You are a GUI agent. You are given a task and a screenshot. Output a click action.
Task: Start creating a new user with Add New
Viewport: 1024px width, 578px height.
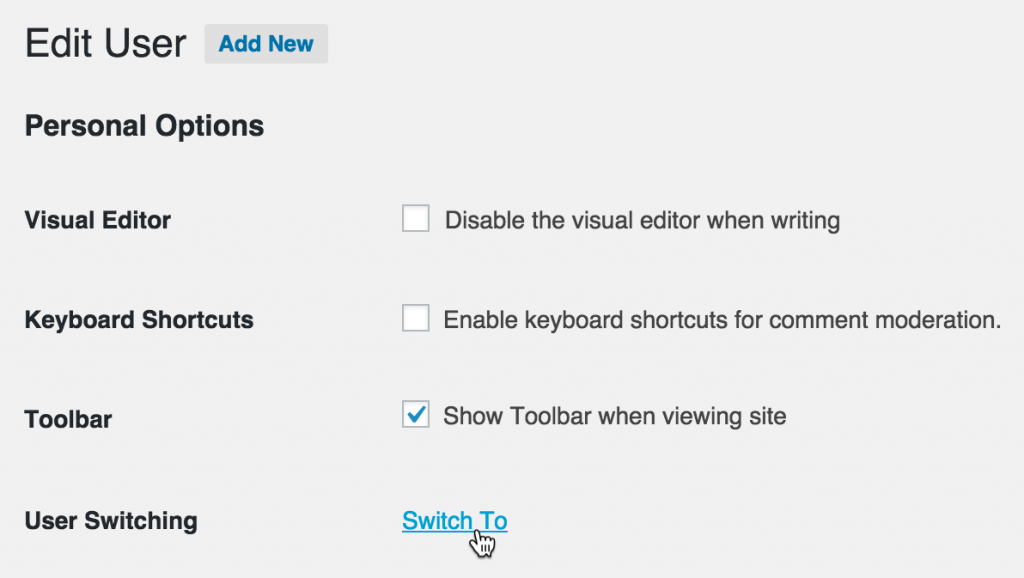click(x=265, y=43)
